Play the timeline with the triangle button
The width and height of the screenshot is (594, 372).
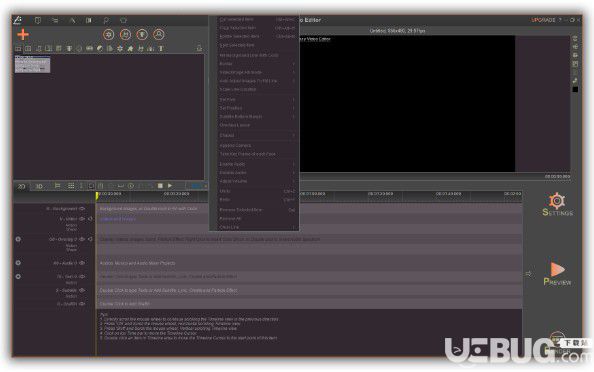pyautogui.click(x=170, y=186)
